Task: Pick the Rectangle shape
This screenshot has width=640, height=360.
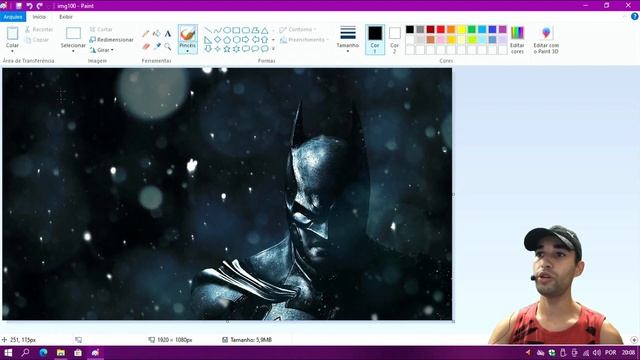Action: pyautogui.click(x=236, y=31)
